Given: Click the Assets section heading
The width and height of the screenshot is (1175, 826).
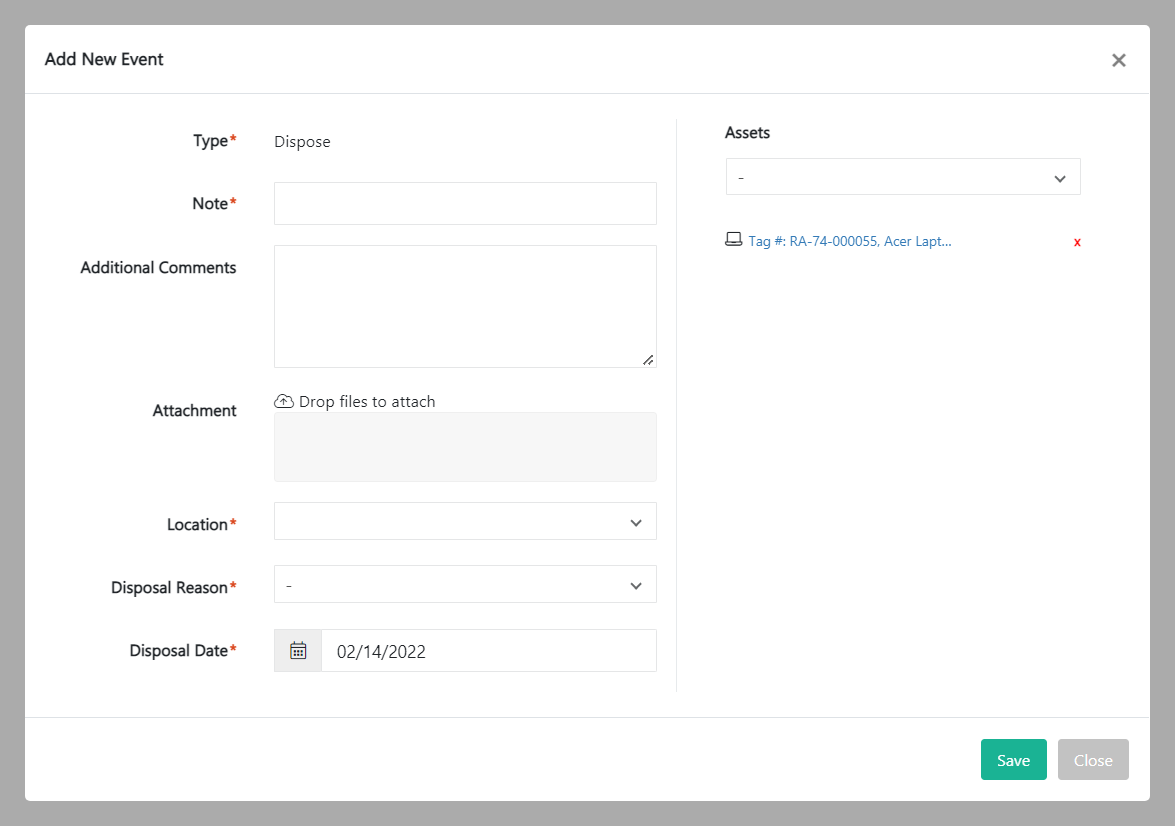Looking at the screenshot, I should click(747, 133).
